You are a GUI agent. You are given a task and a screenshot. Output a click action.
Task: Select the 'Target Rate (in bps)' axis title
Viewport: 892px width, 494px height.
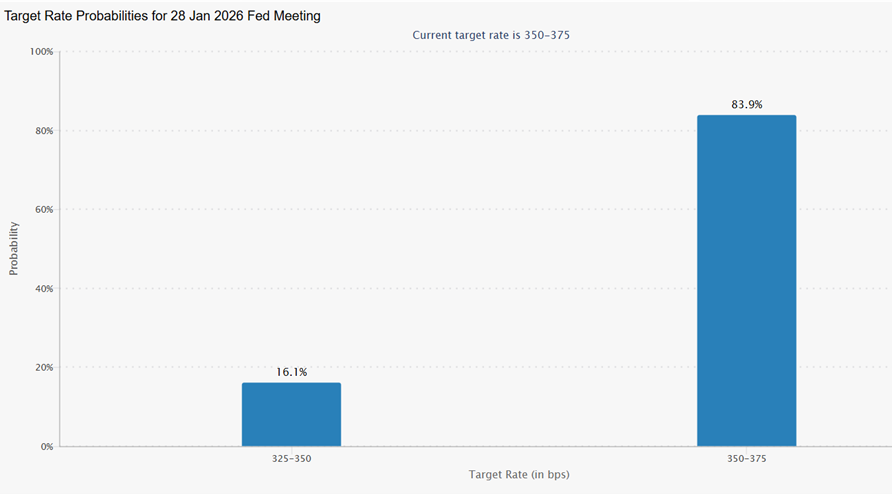point(519,474)
